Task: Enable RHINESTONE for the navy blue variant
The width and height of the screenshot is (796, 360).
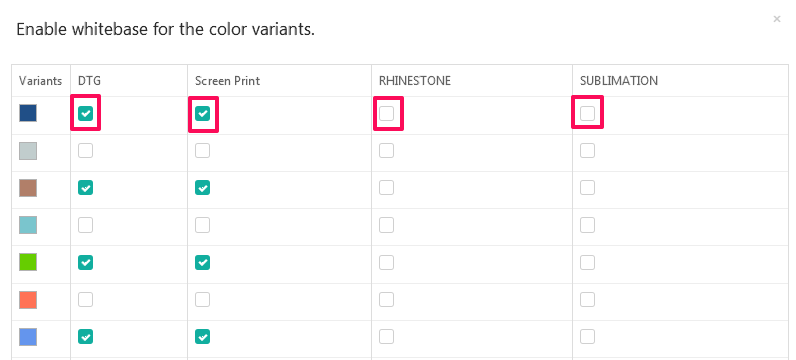Action: [386, 113]
